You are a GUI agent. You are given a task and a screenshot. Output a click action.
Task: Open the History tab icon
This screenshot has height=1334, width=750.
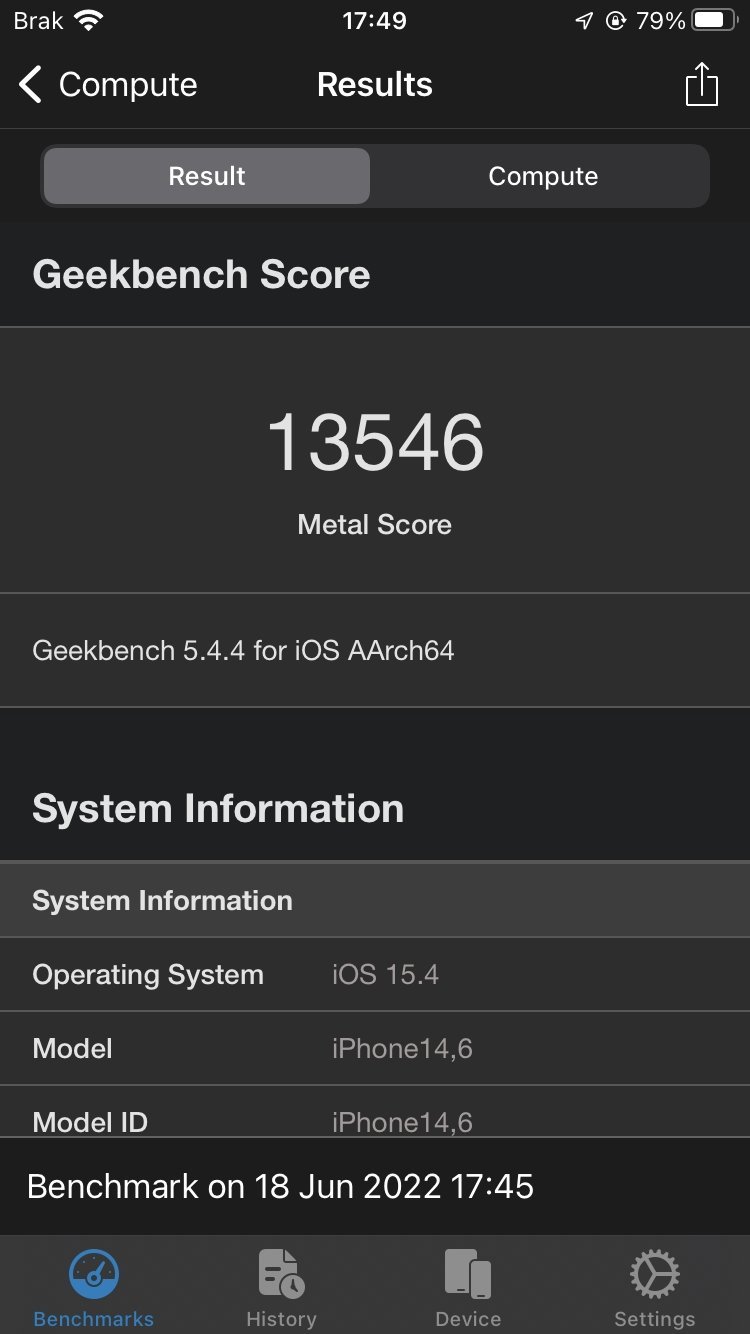(x=281, y=1274)
